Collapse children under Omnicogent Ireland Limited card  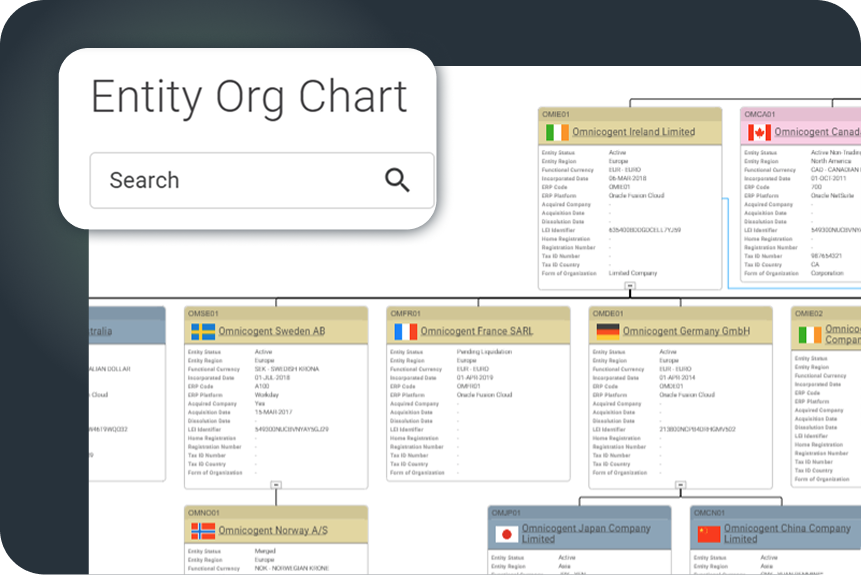630,286
